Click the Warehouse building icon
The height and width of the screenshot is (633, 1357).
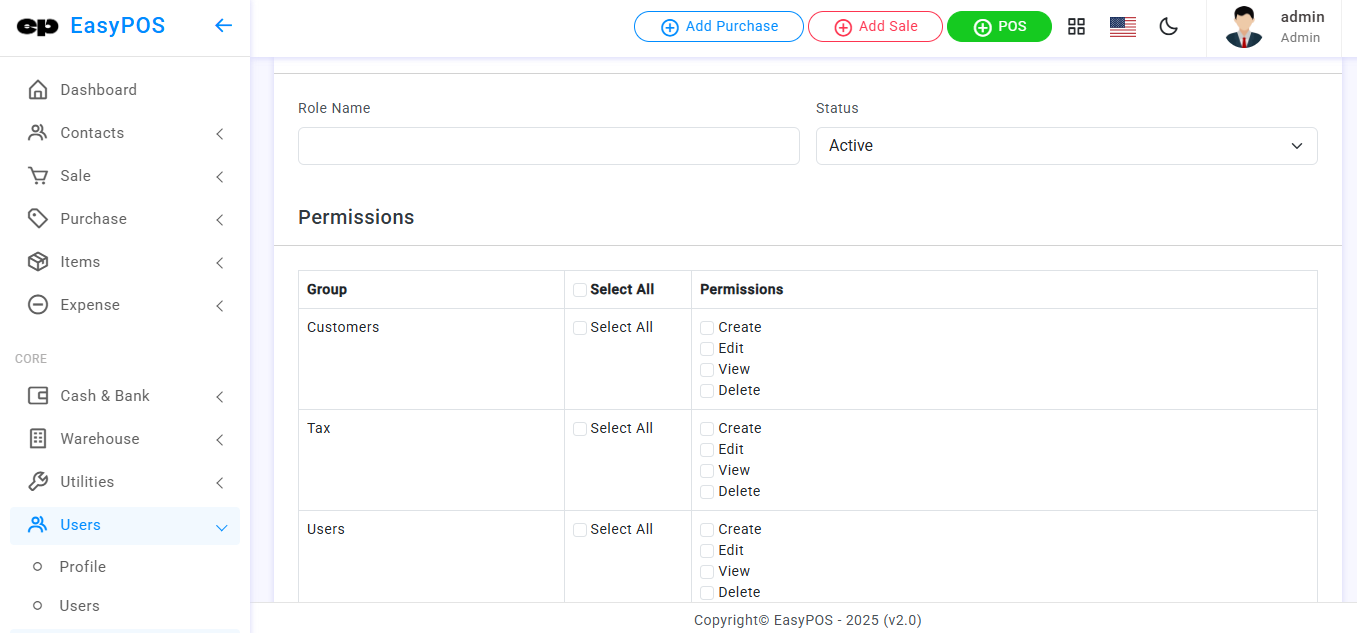click(38, 439)
